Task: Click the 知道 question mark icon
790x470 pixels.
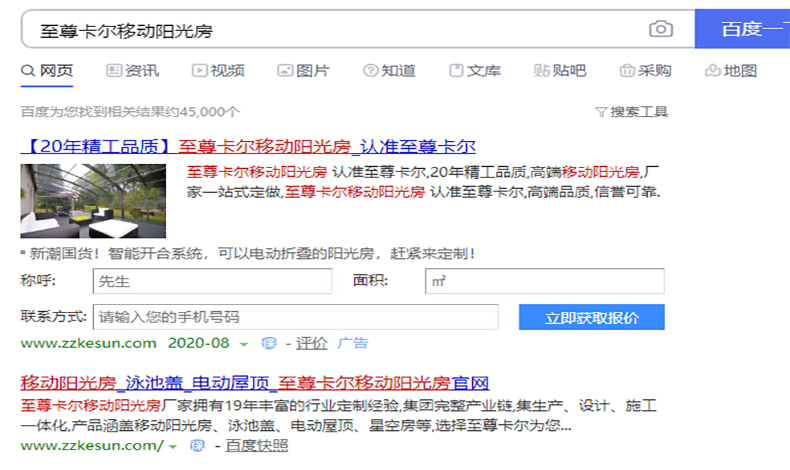Action: 370,71
